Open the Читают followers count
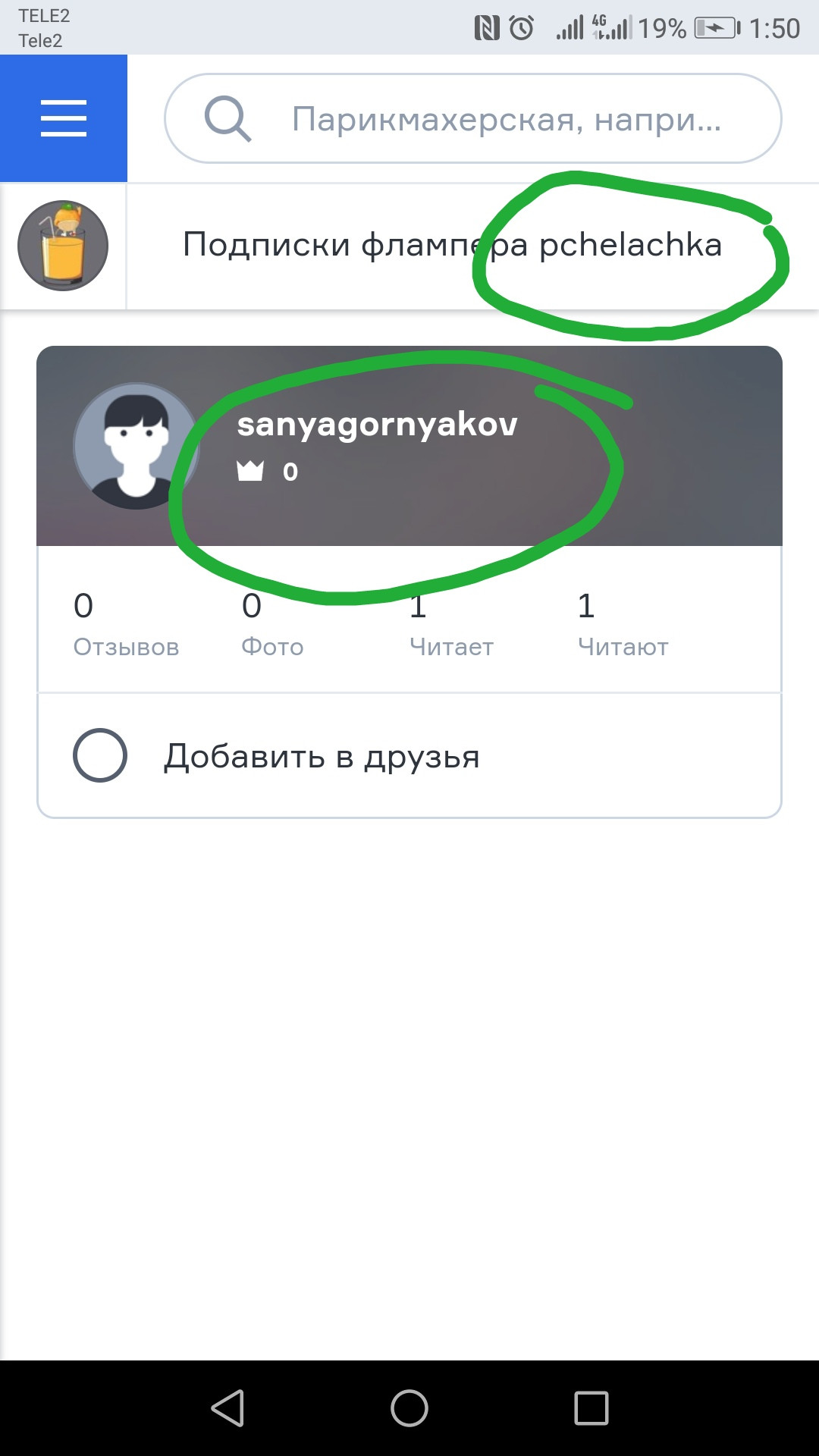Image resolution: width=819 pixels, height=1456 pixels. 623,625
